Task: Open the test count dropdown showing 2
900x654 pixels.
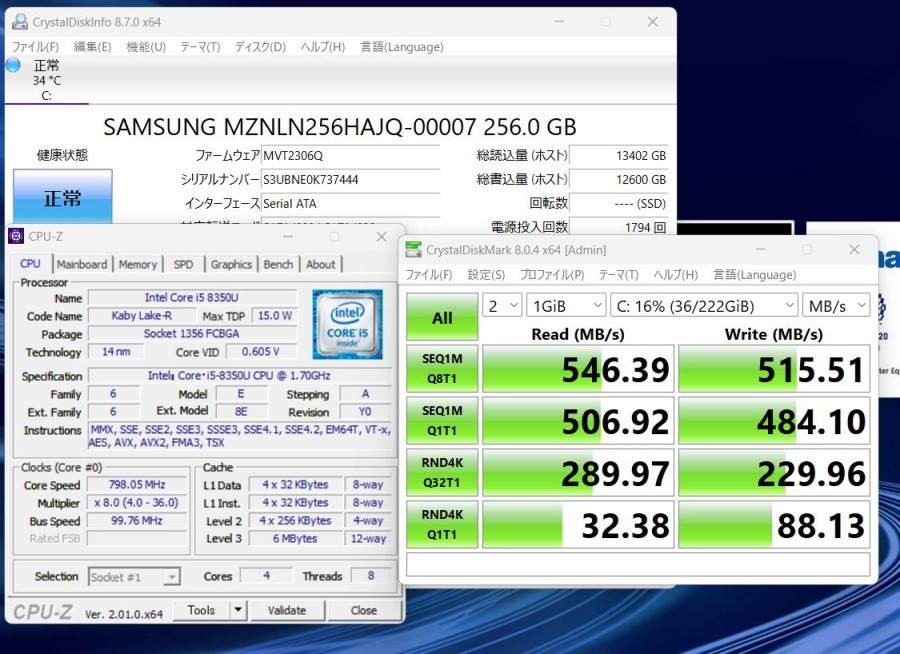Action: pyautogui.click(x=502, y=305)
